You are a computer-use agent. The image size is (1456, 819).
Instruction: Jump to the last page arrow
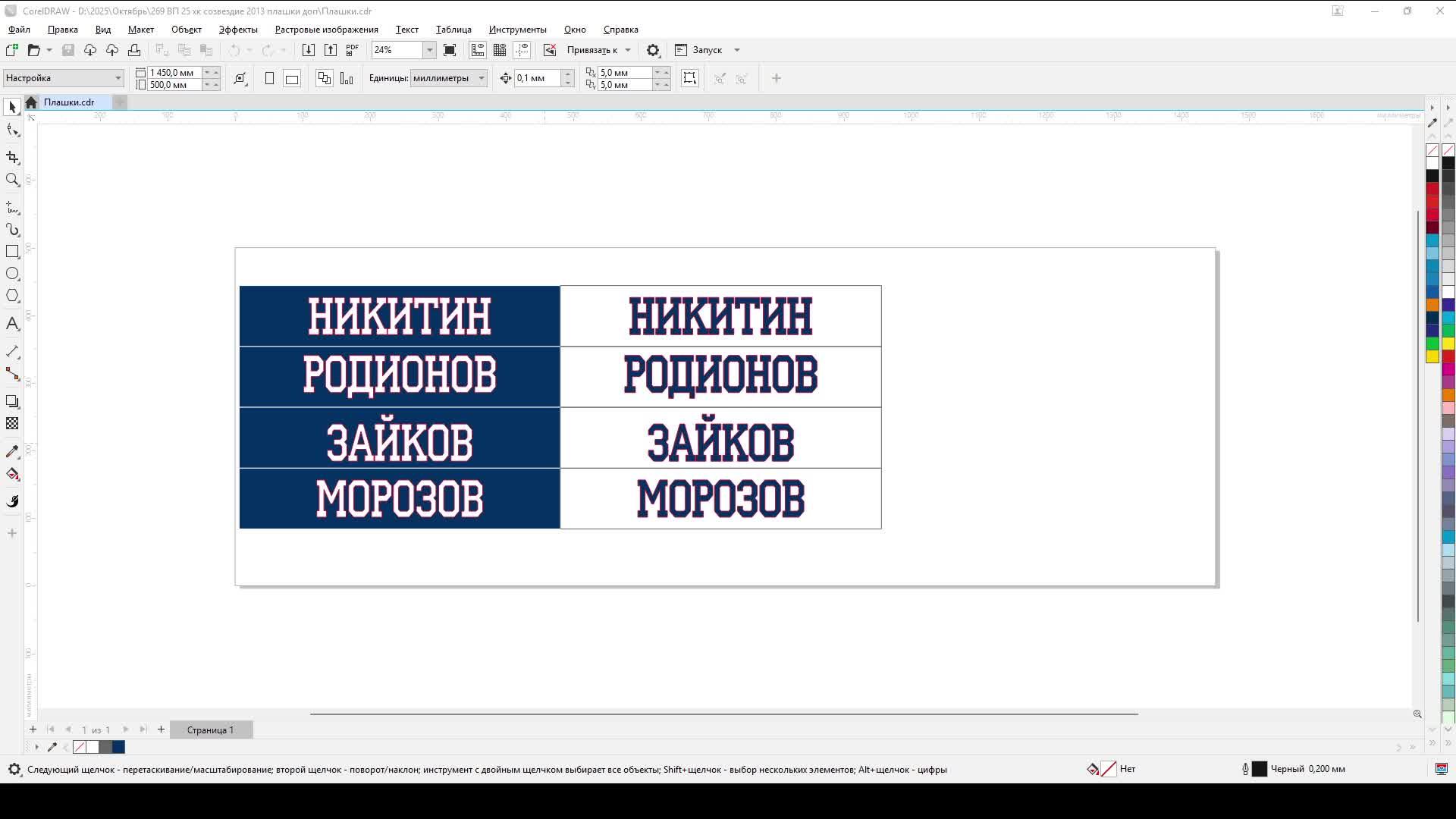[143, 730]
